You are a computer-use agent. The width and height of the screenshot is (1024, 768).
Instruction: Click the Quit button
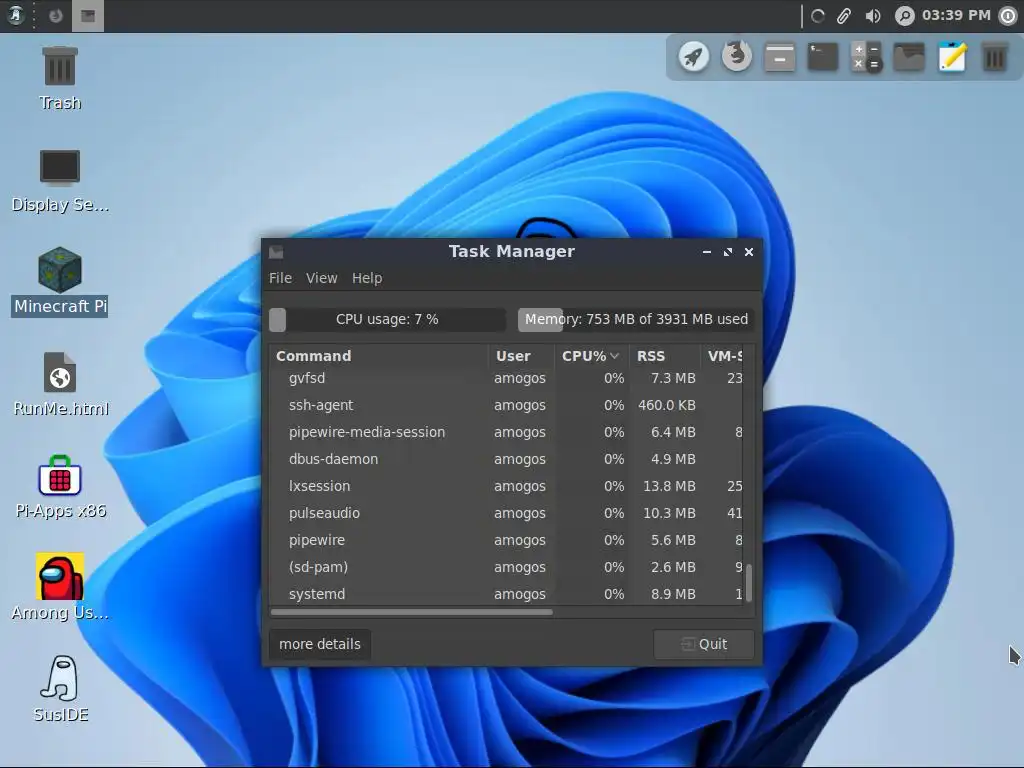coord(704,644)
